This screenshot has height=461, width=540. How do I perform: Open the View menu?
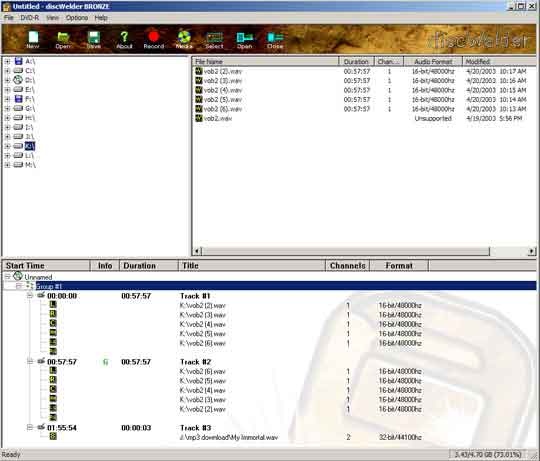tap(52, 18)
